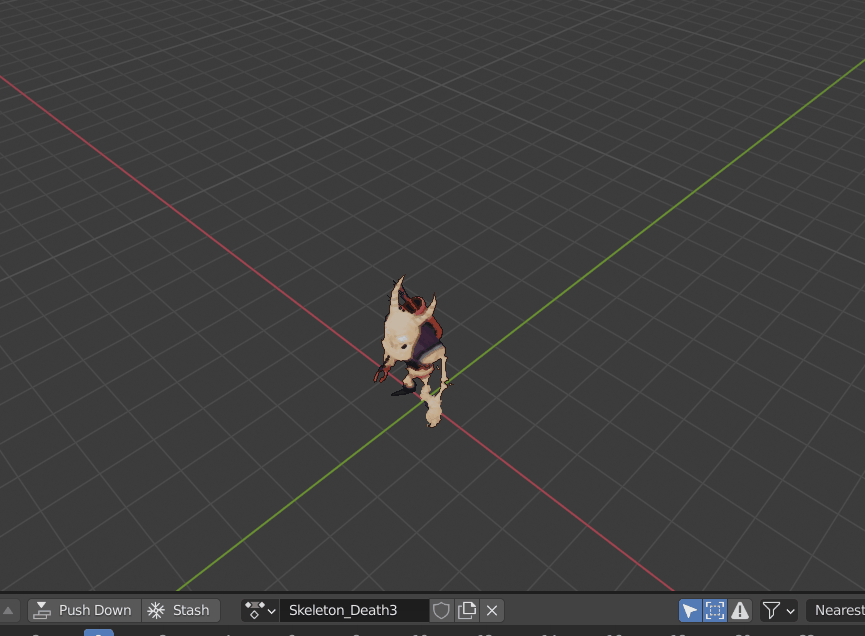The width and height of the screenshot is (865, 636).
Task: Click the highlighted blue frame number on the timeline
Action: click(97, 633)
